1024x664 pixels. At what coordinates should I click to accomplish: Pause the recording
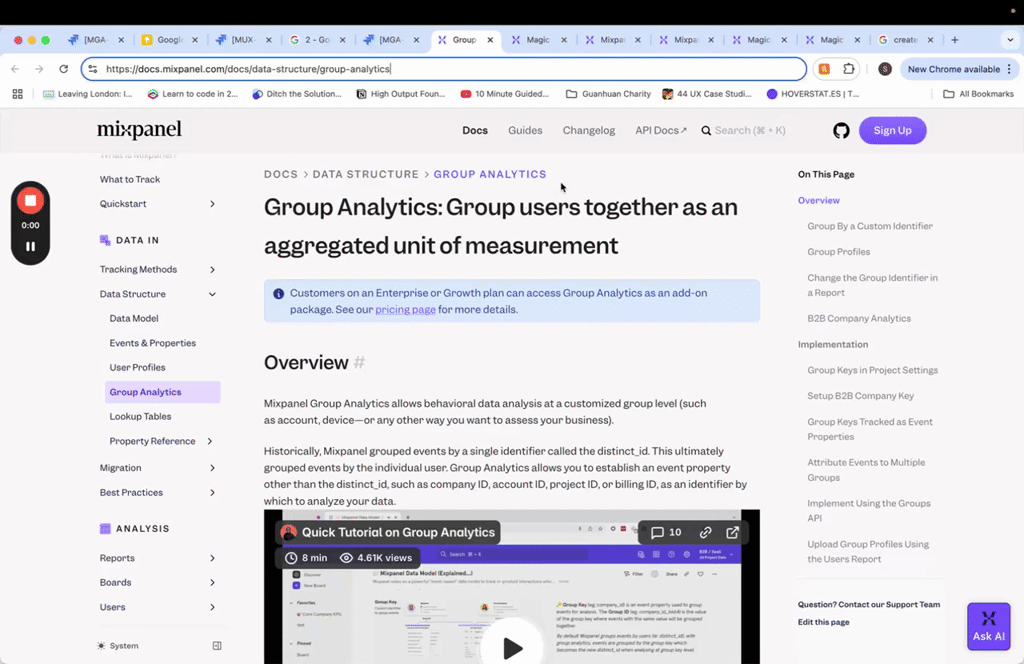31,246
